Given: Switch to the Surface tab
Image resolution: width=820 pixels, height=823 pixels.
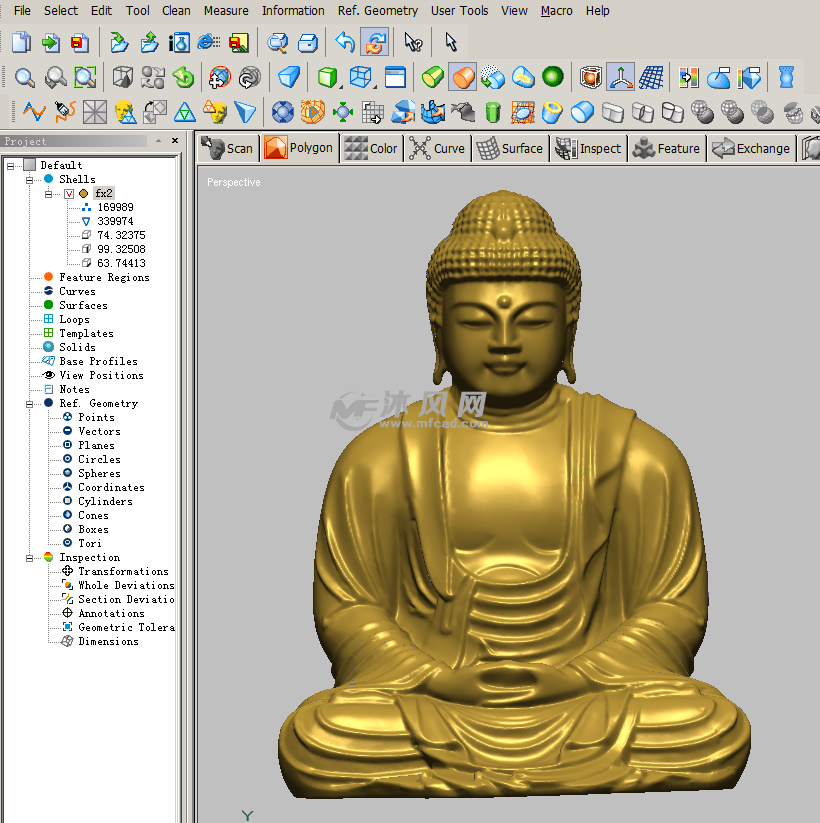Looking at the screenshot, I should click(510, 148).
